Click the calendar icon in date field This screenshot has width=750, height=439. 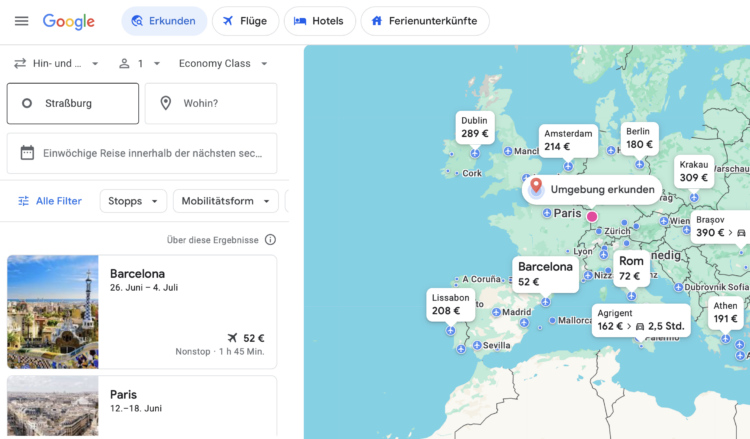pyautogui.click(x=27, y=153)
